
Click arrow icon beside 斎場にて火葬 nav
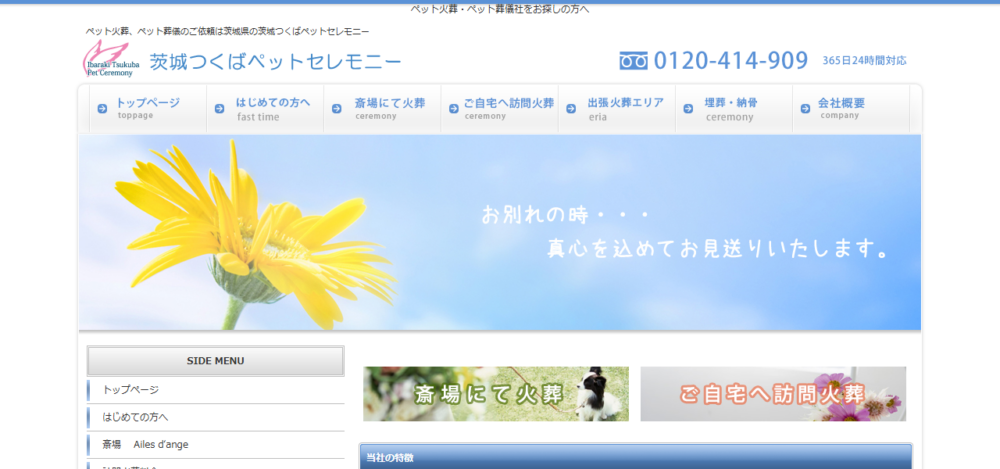(x=337, y=108)
